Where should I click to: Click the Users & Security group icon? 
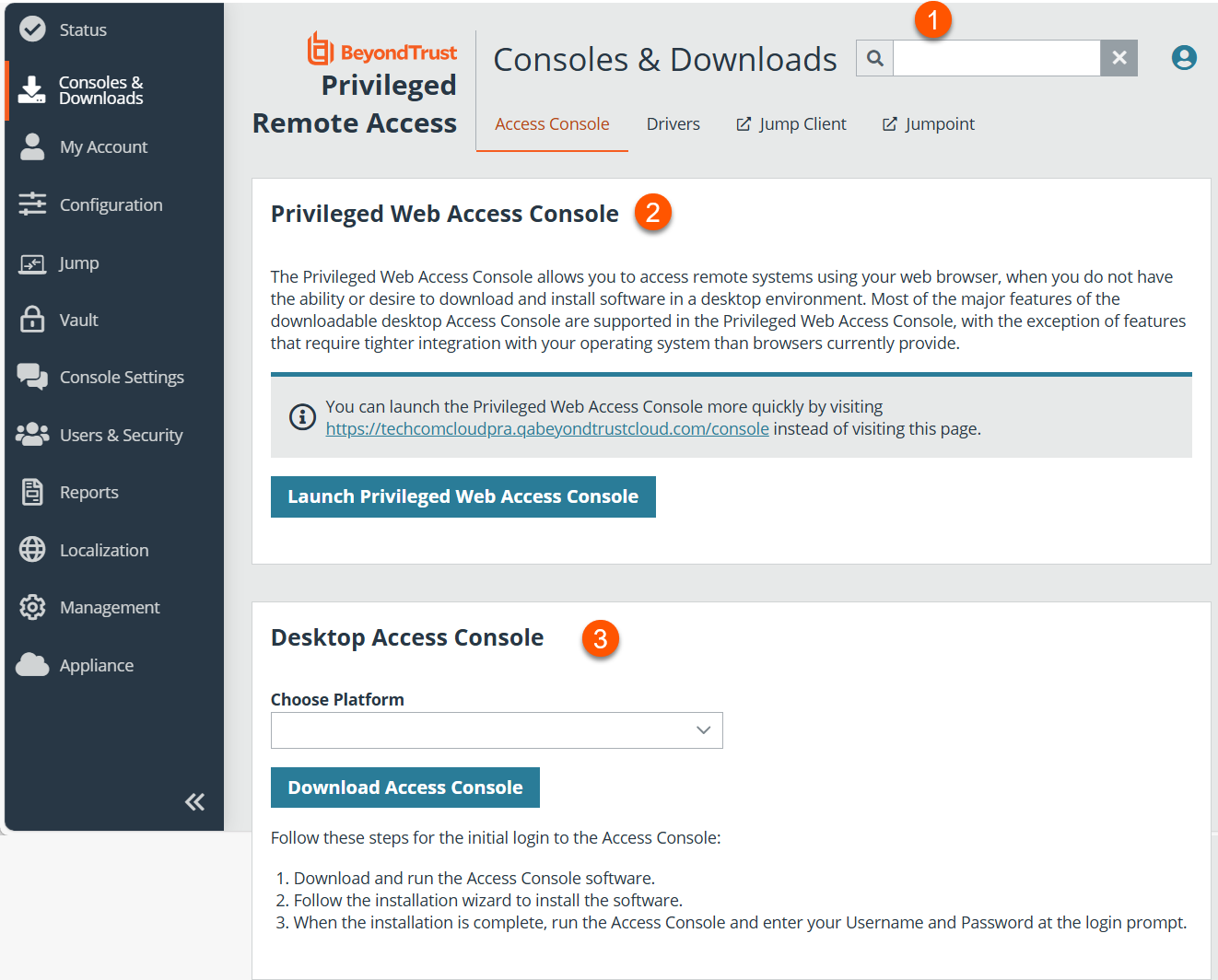(x=32, y=434)
